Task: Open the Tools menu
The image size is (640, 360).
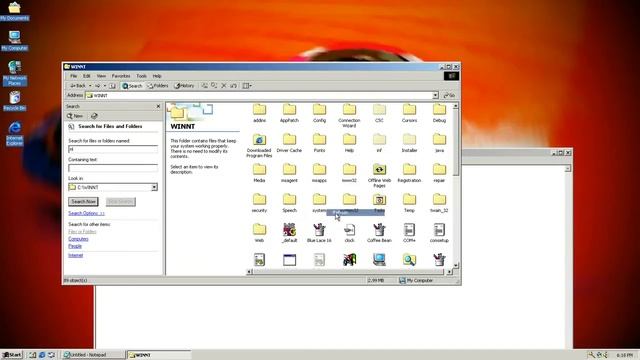Action: click(x=141, y=76)
